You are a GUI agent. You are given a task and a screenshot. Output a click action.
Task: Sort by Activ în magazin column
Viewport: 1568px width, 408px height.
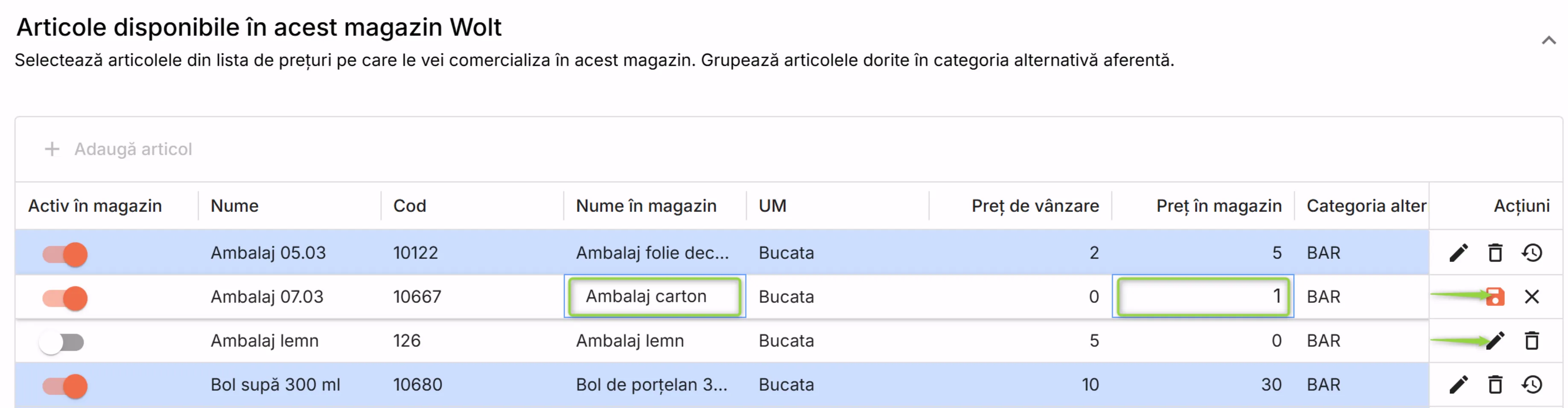(x=95, y=206)
